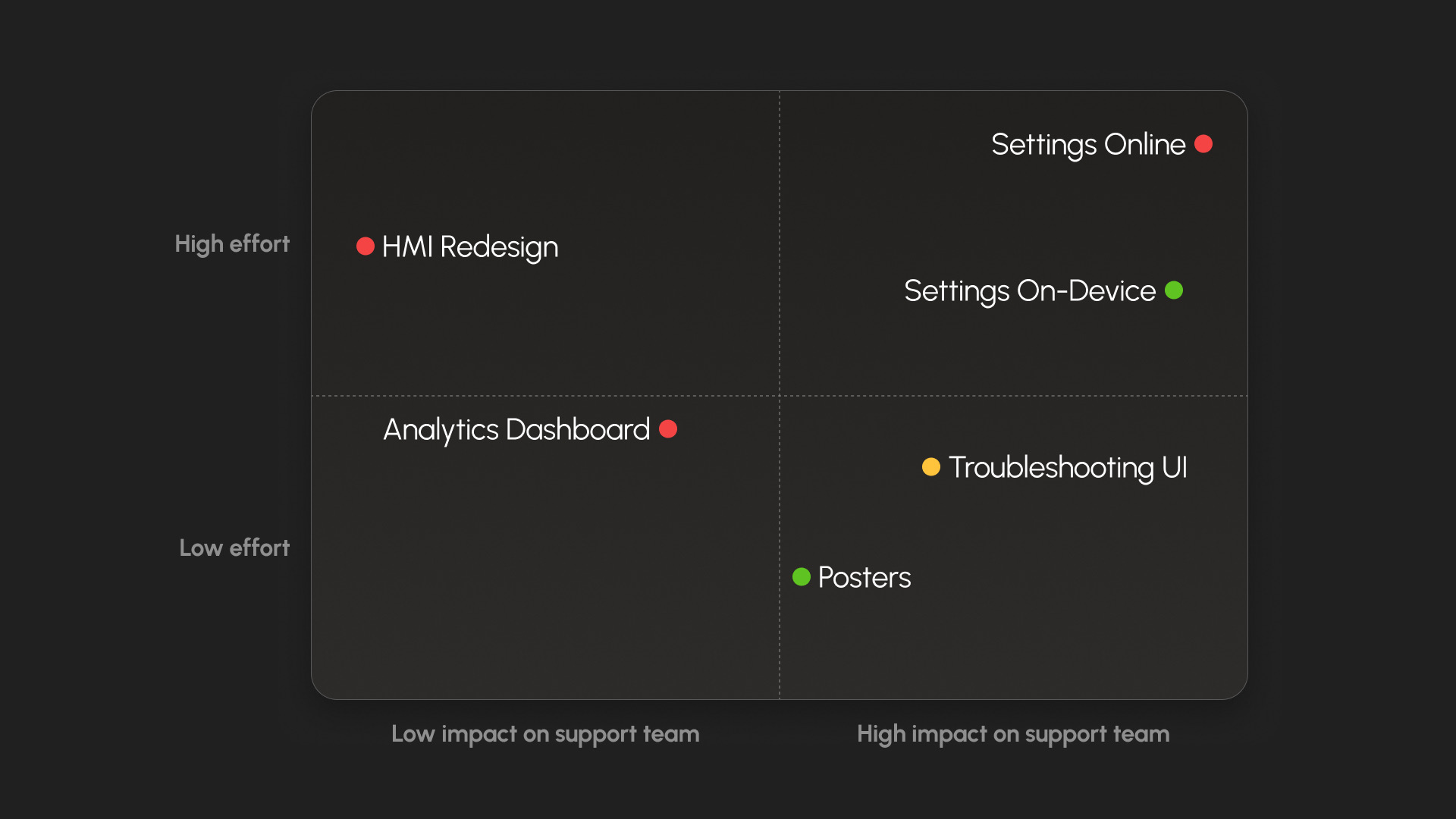Select the Settings On-Device label
The image size is (1456, 819).
[x=1030, y=291]
